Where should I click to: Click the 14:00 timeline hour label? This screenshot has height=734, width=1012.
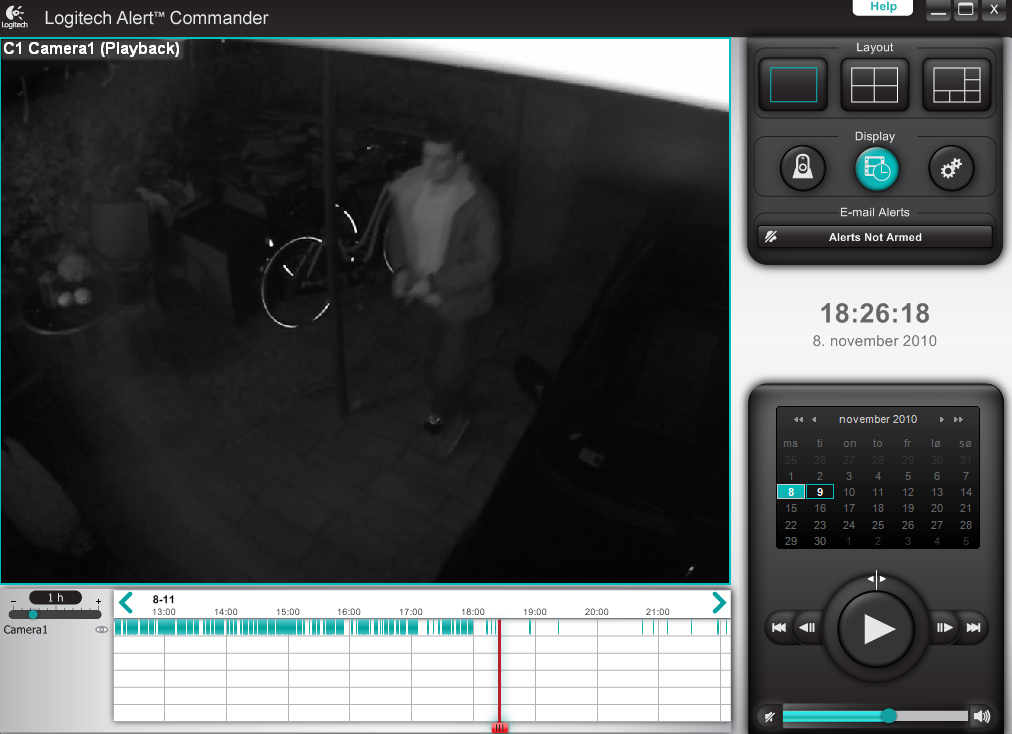226,612
